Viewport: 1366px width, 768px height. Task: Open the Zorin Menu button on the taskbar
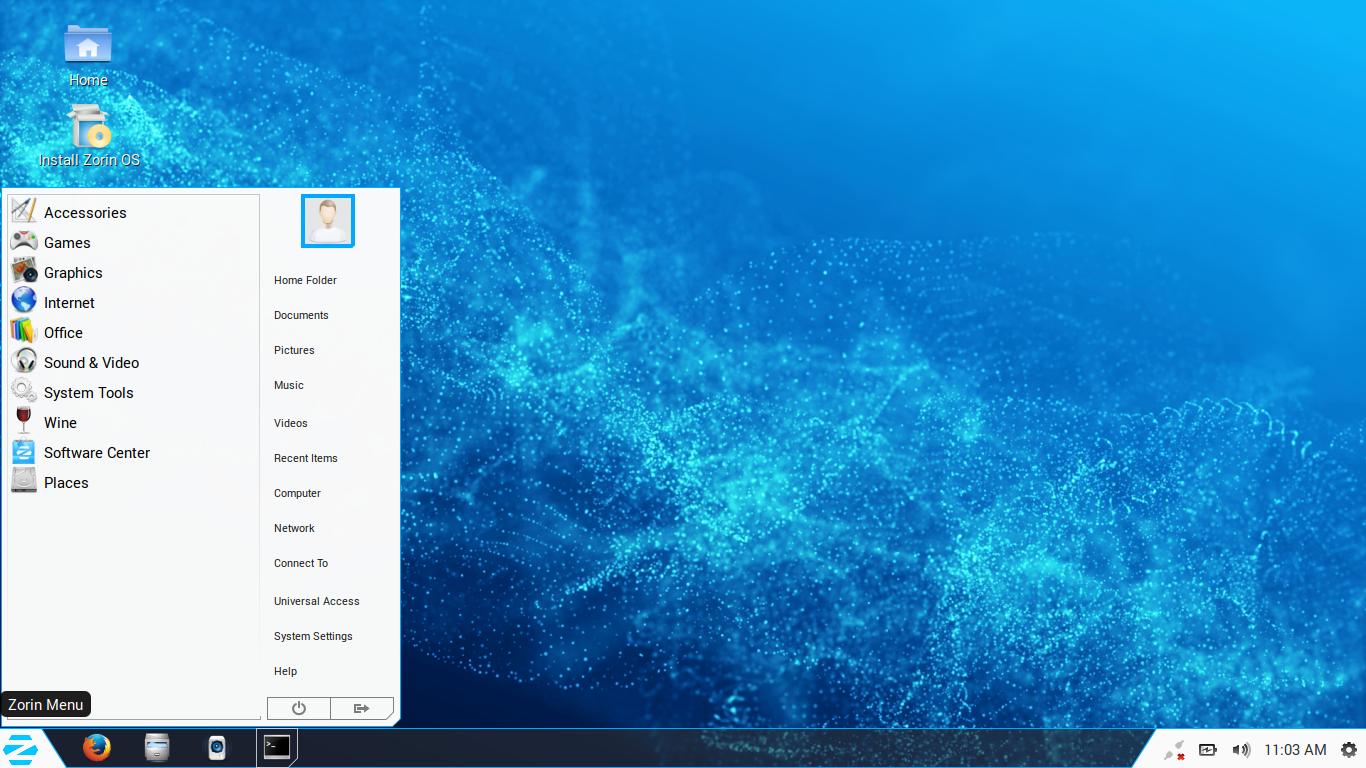click(x=21, y=748)
